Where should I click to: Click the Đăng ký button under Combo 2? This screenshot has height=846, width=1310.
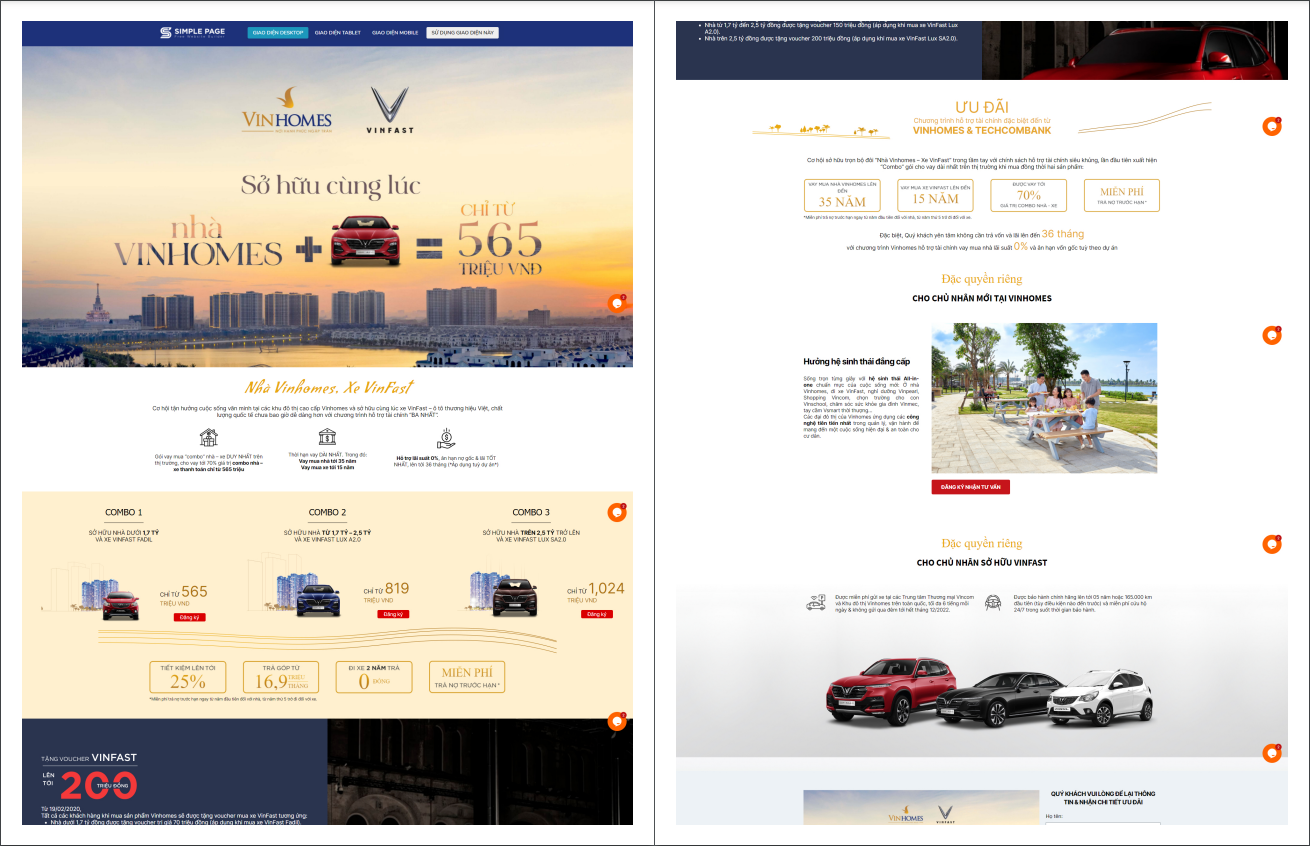pyautogui.click(x=393, y=614)
